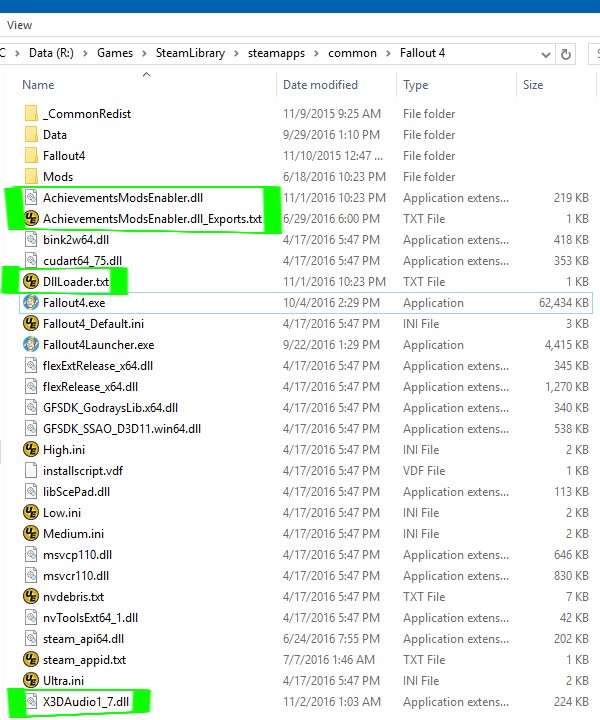Sort by Date modified column header
This screenshot has height=720, width=600.
[x=320, y=84]
